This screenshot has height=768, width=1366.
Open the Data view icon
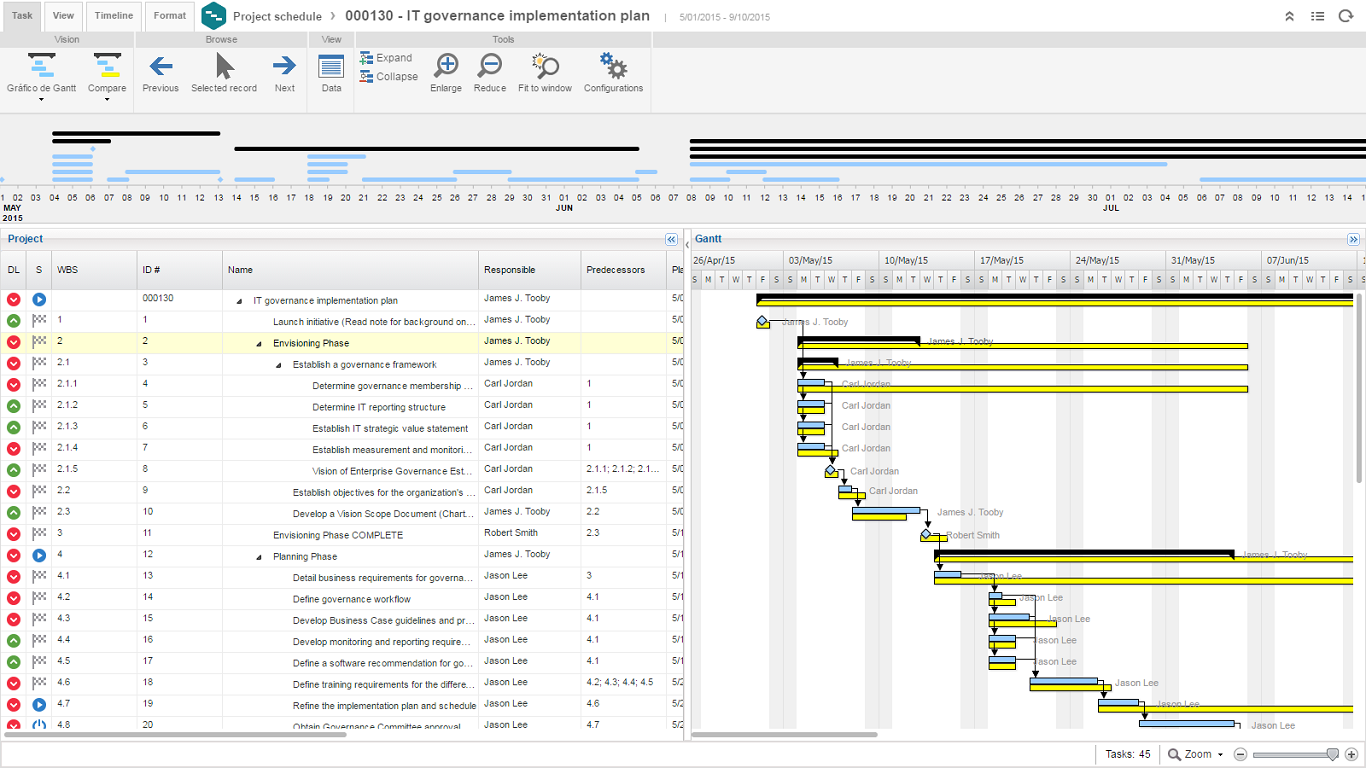[x=331, y=67]
